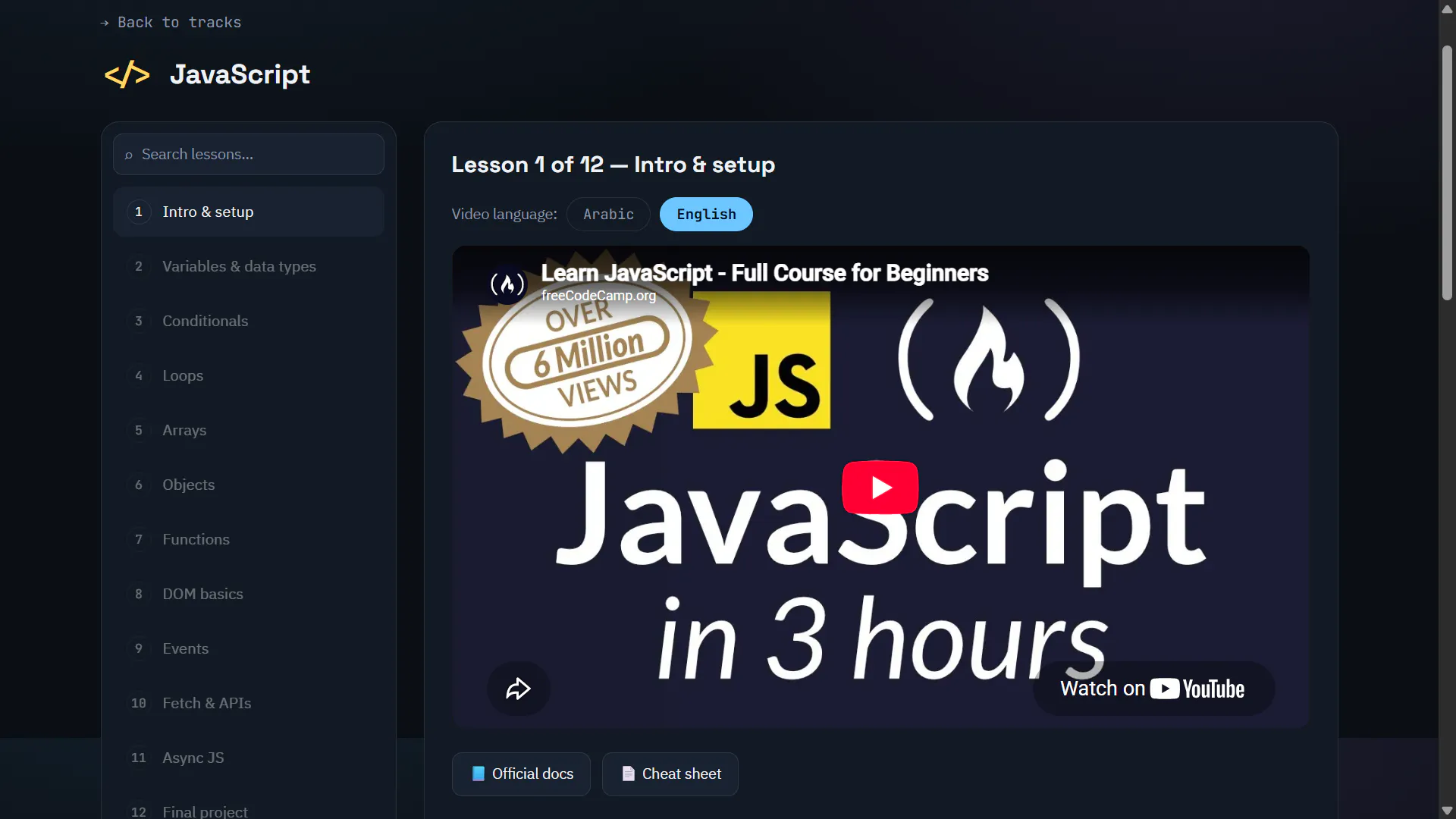Go back to tracks

pyautogui.click(x=171, y=23)
